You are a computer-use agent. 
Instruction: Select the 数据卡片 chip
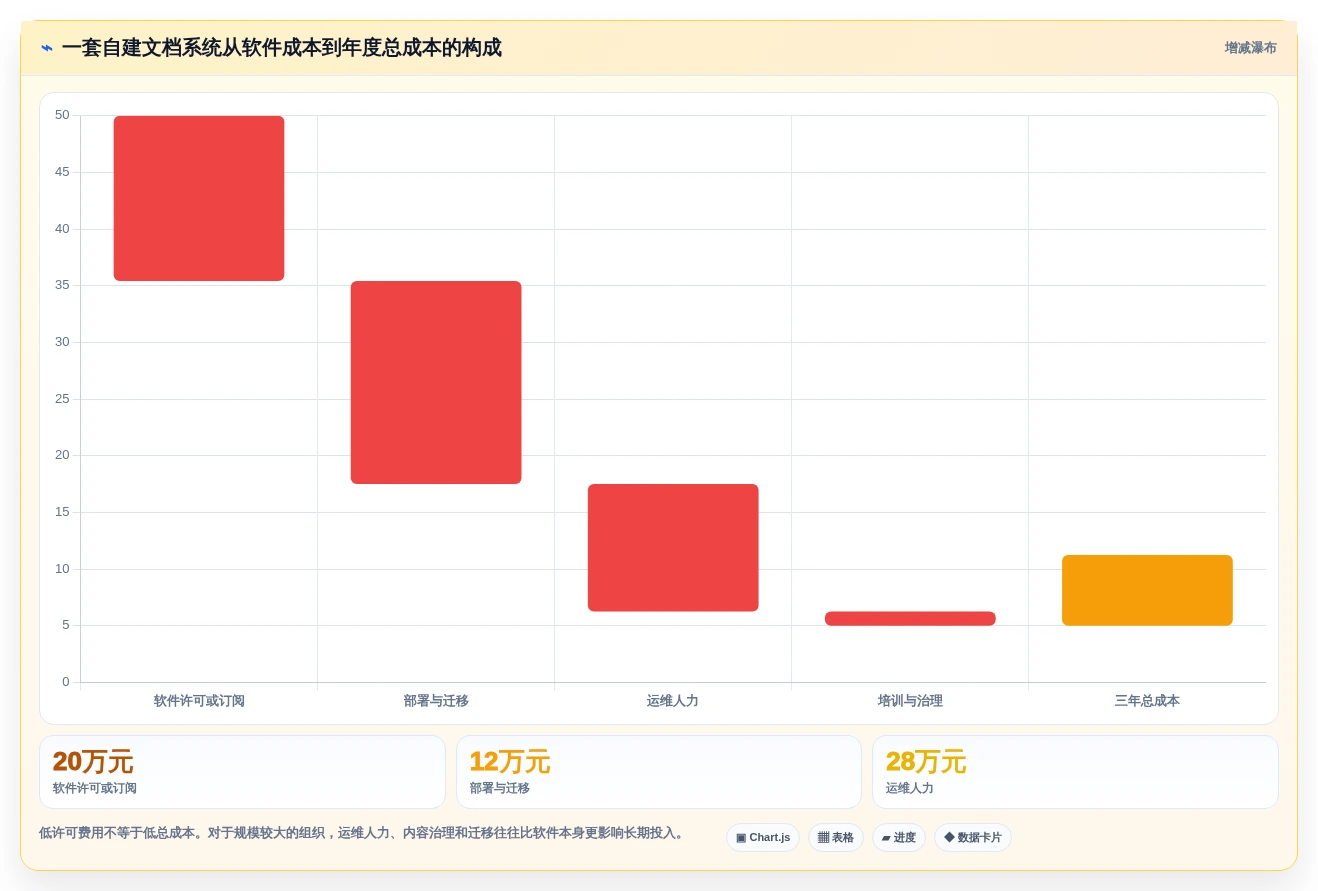point(973,837)
